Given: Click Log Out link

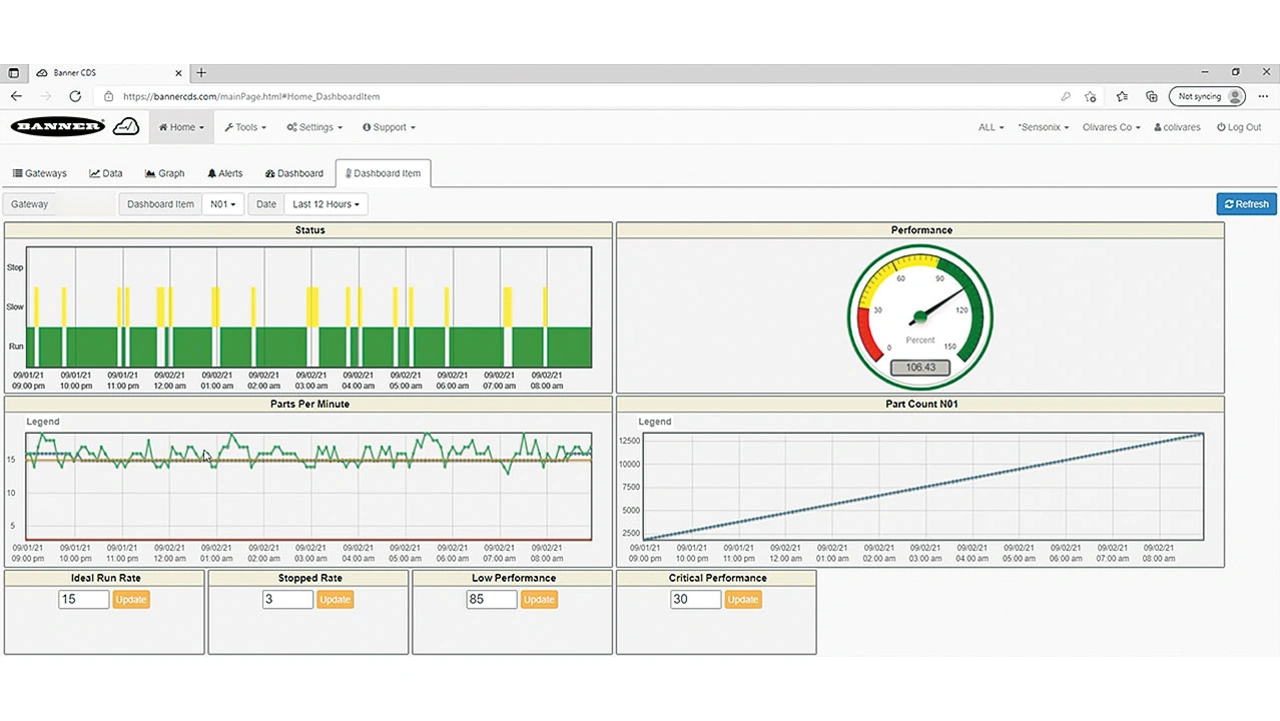Looking at the screenshot, I should pyautogui.click(x=1239, y=128).
